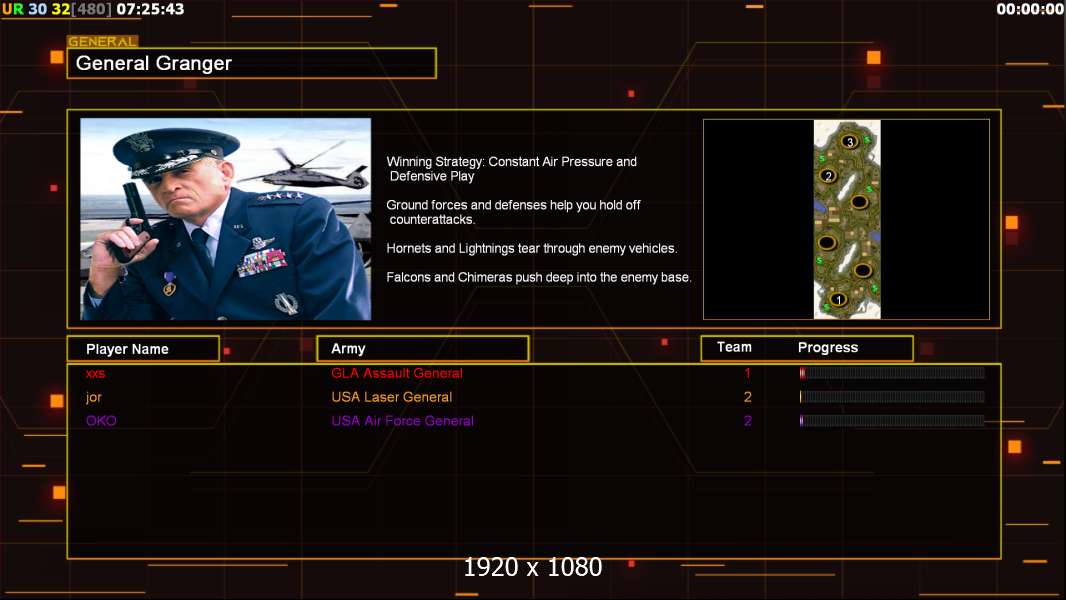This screenshot has width=1066, height=600.
Task: Click the General Granger portrait image
Action: click(x=226, y=219)
